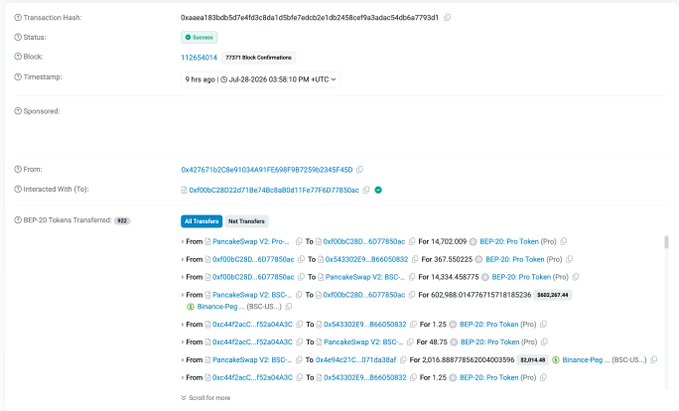Expand the 367.550225 Pro Token transfer row
The image size is (679, 411).
(x=182, y=259)
